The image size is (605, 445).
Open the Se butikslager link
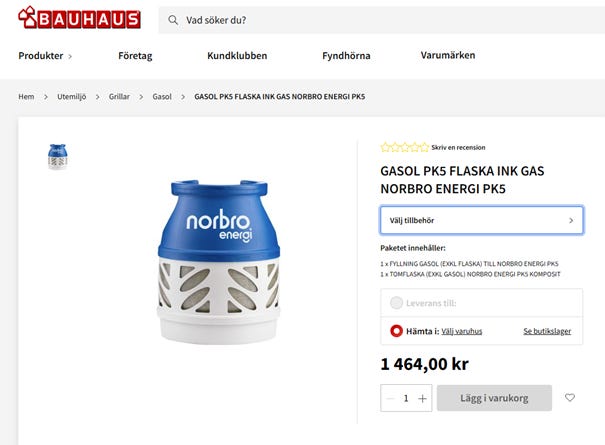(x=547, y=331)
